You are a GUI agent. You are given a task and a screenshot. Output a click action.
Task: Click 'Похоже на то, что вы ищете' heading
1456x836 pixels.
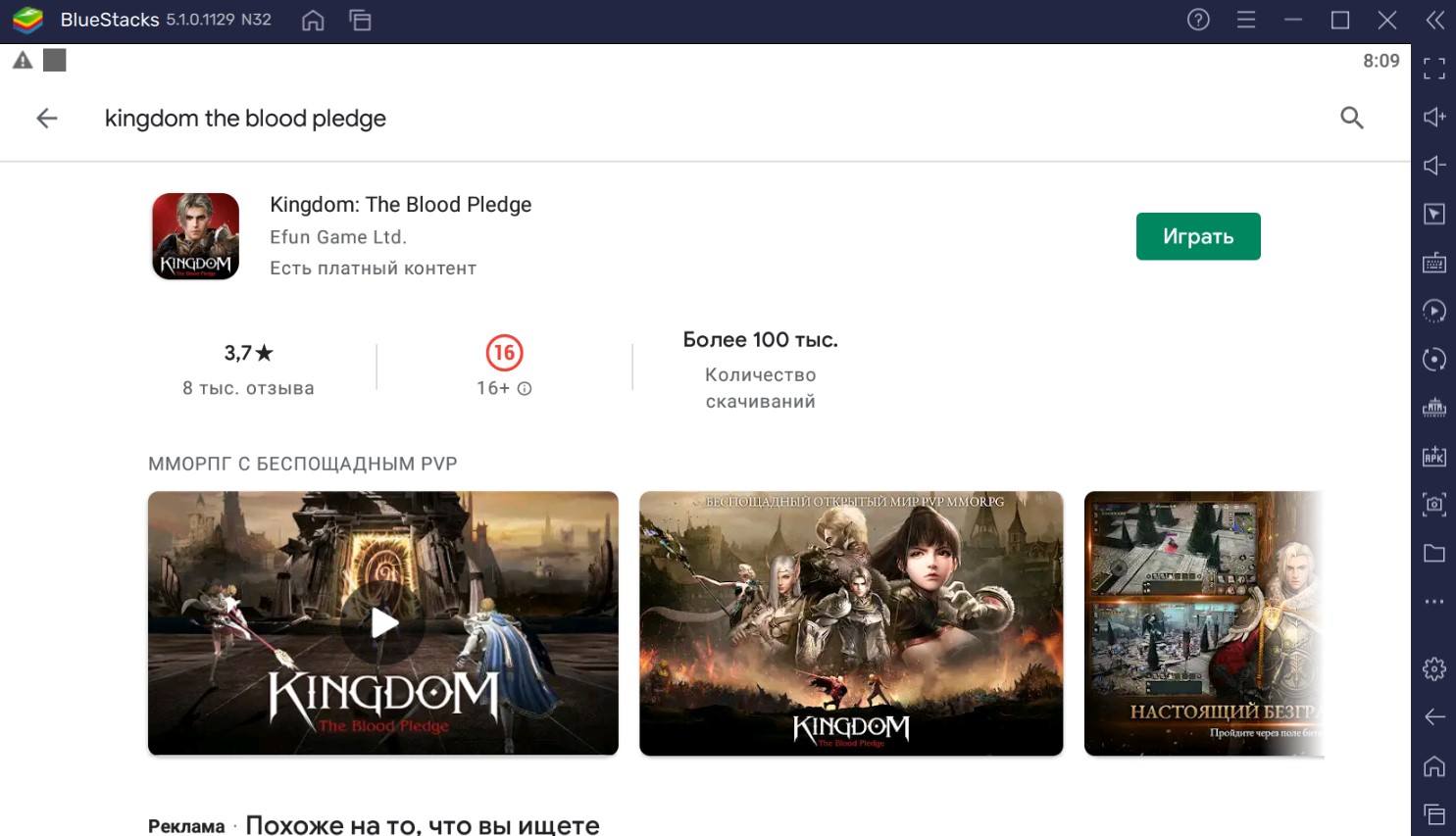coord(423,825)
